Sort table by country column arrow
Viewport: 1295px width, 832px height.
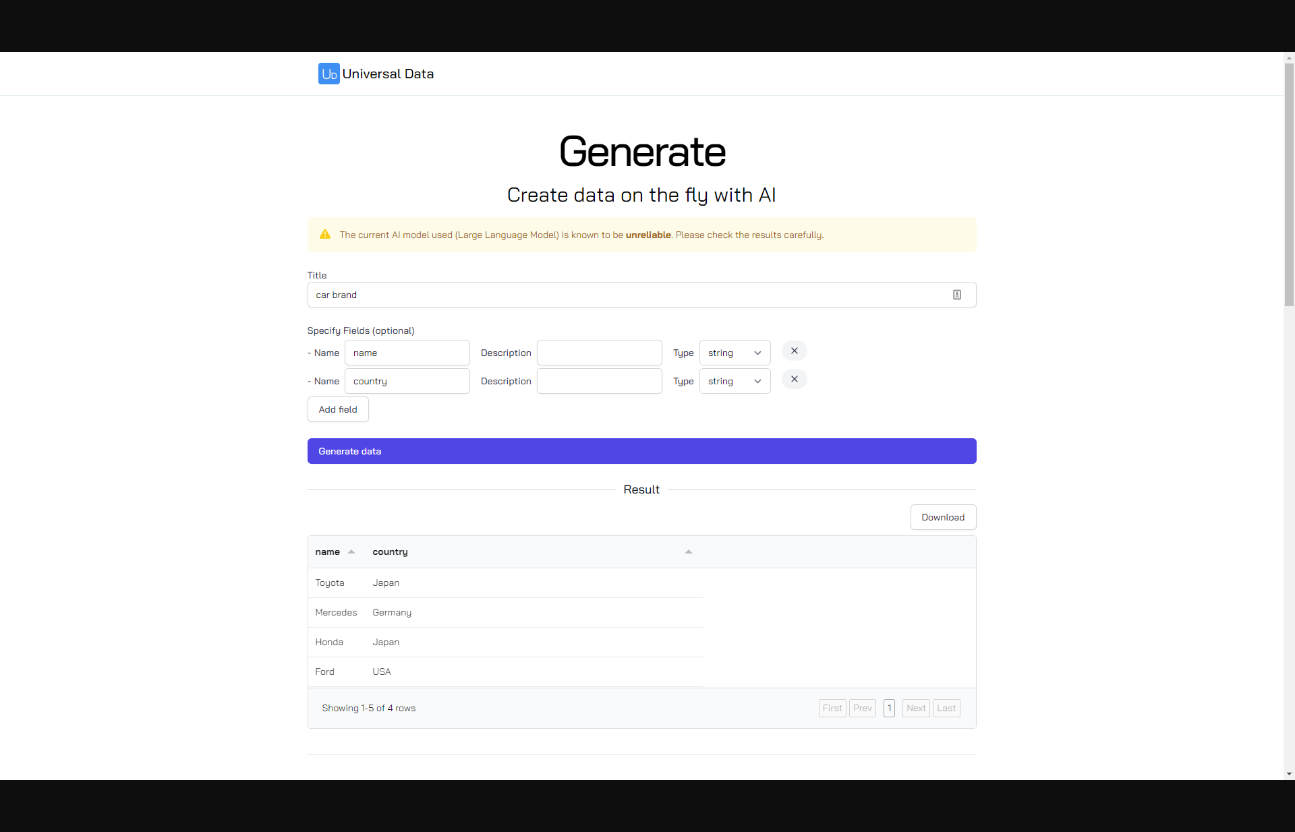point(688,552)
